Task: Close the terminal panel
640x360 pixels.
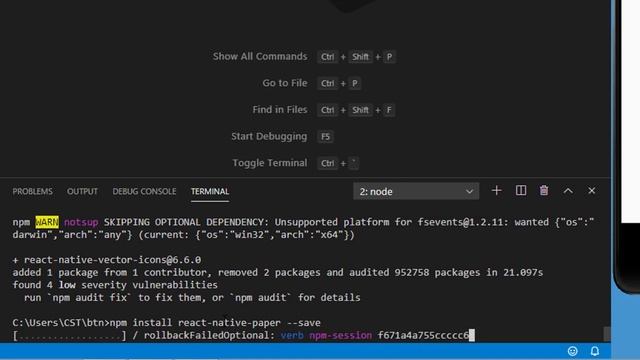Action: (x=591, y=191)
